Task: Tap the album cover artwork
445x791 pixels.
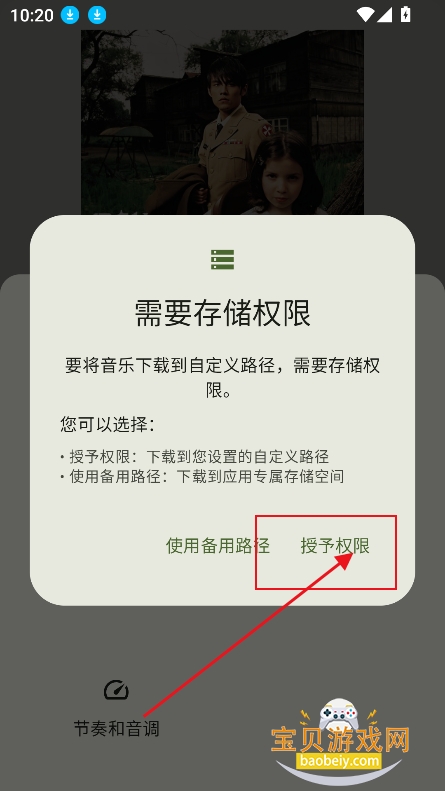Action: [x=222, y=122]
